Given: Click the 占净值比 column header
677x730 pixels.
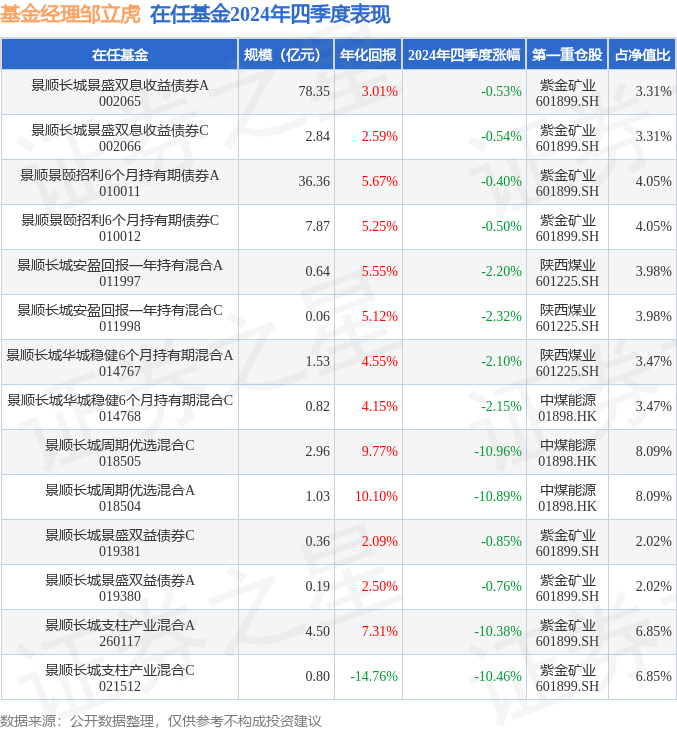Looking at the screenshot, I should tap(642, 54).
